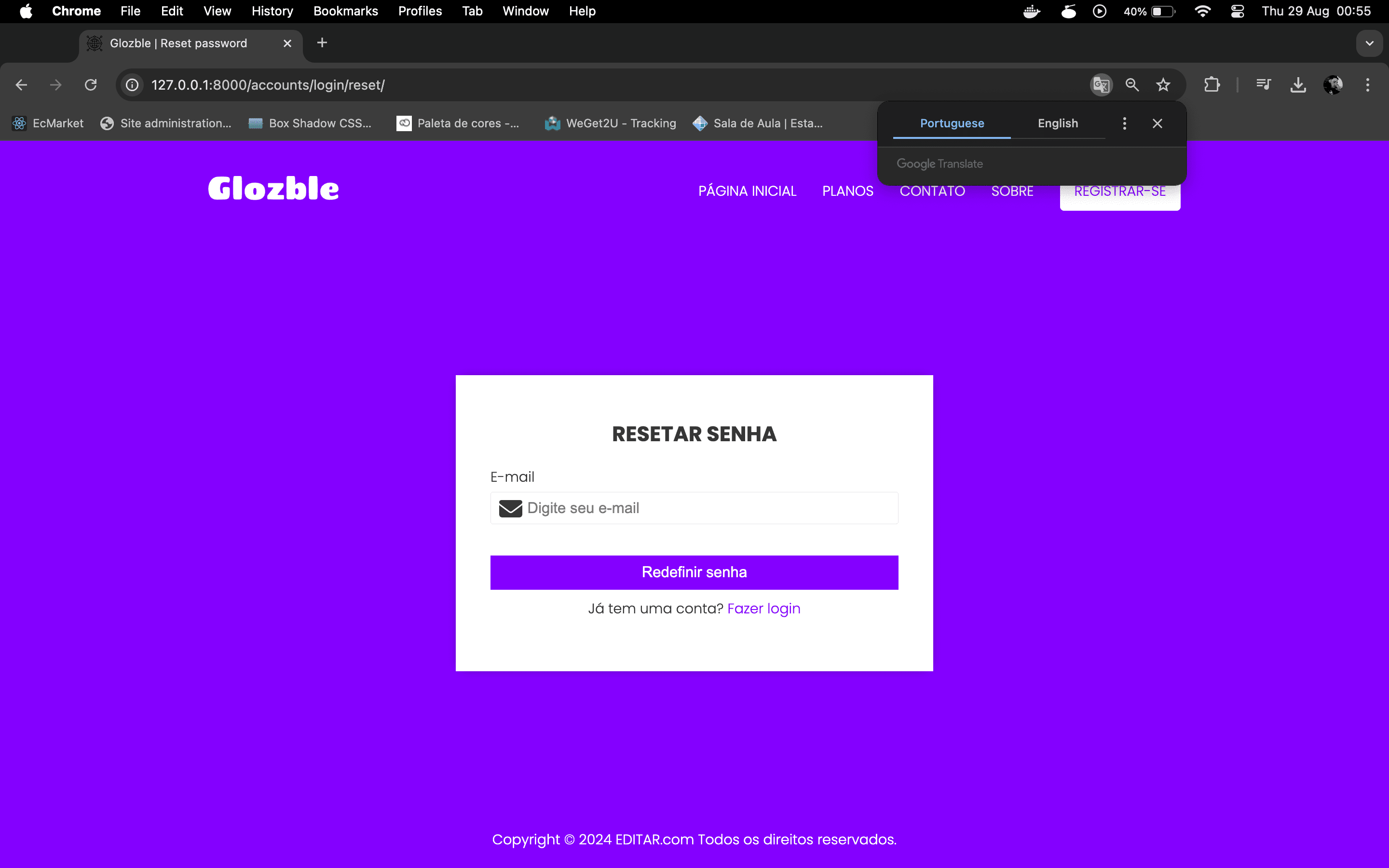Click the Wi-Fi status icon
This screenshot has height=868, width=1389.
pos(1202,12)
